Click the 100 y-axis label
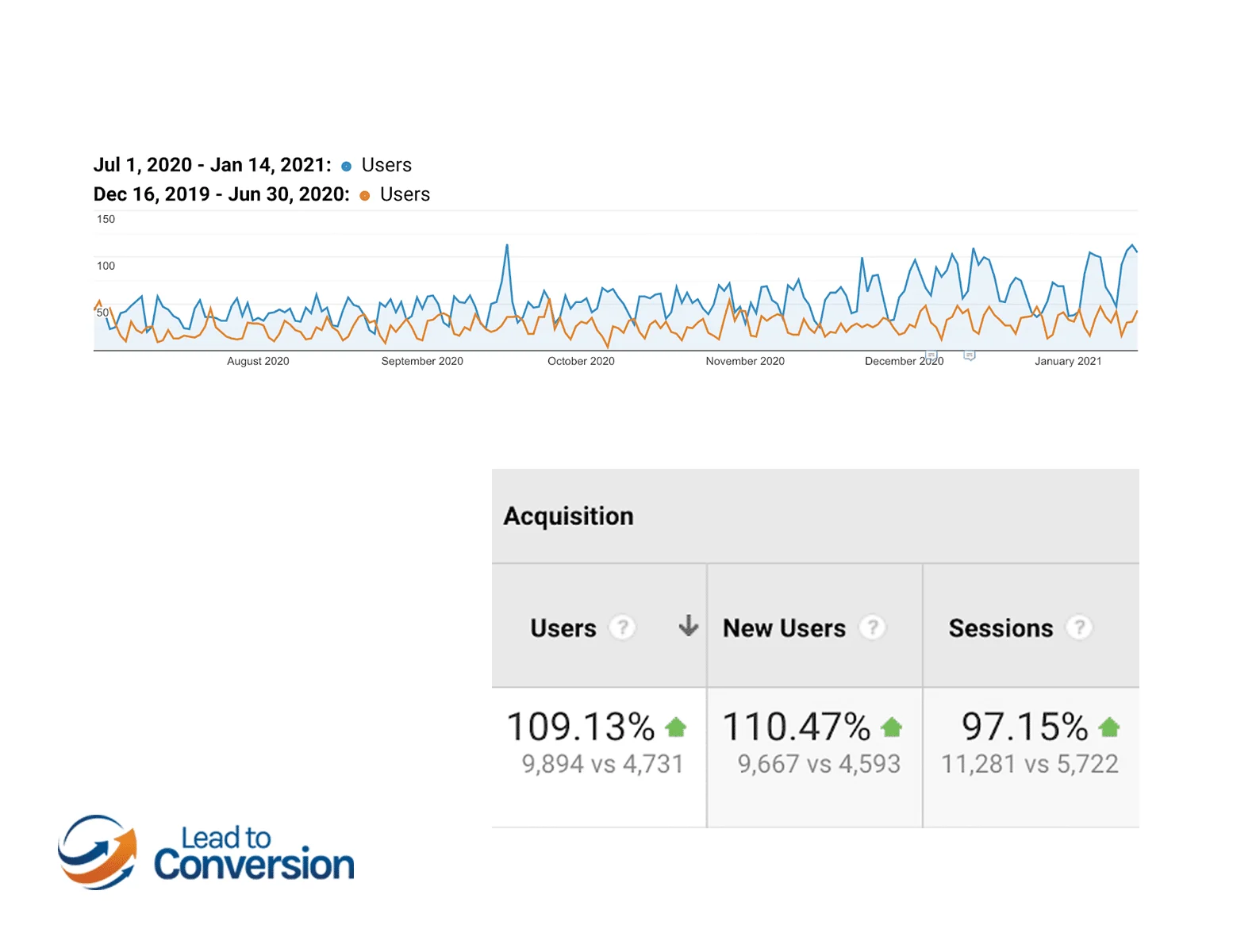This screenshot has height=952, width=1256. [106, 266]
